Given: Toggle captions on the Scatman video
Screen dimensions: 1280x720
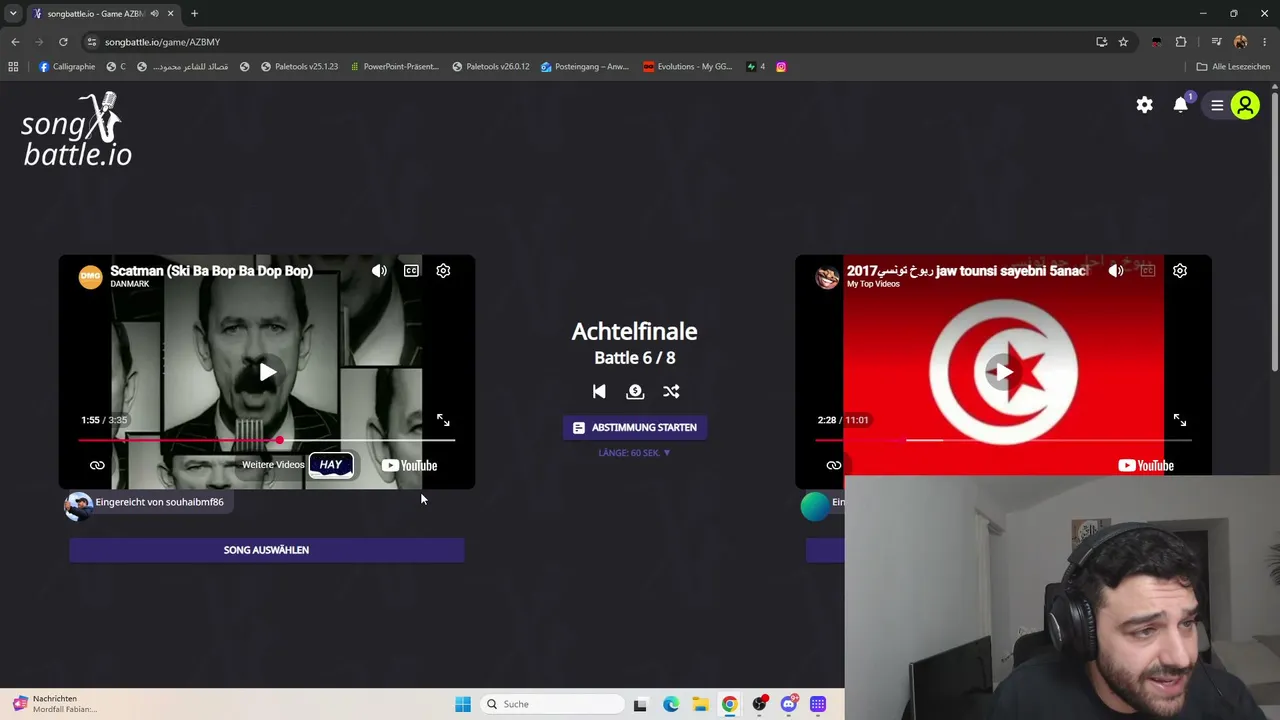Looking at the screenshot, I should click(x=411, y=271).
